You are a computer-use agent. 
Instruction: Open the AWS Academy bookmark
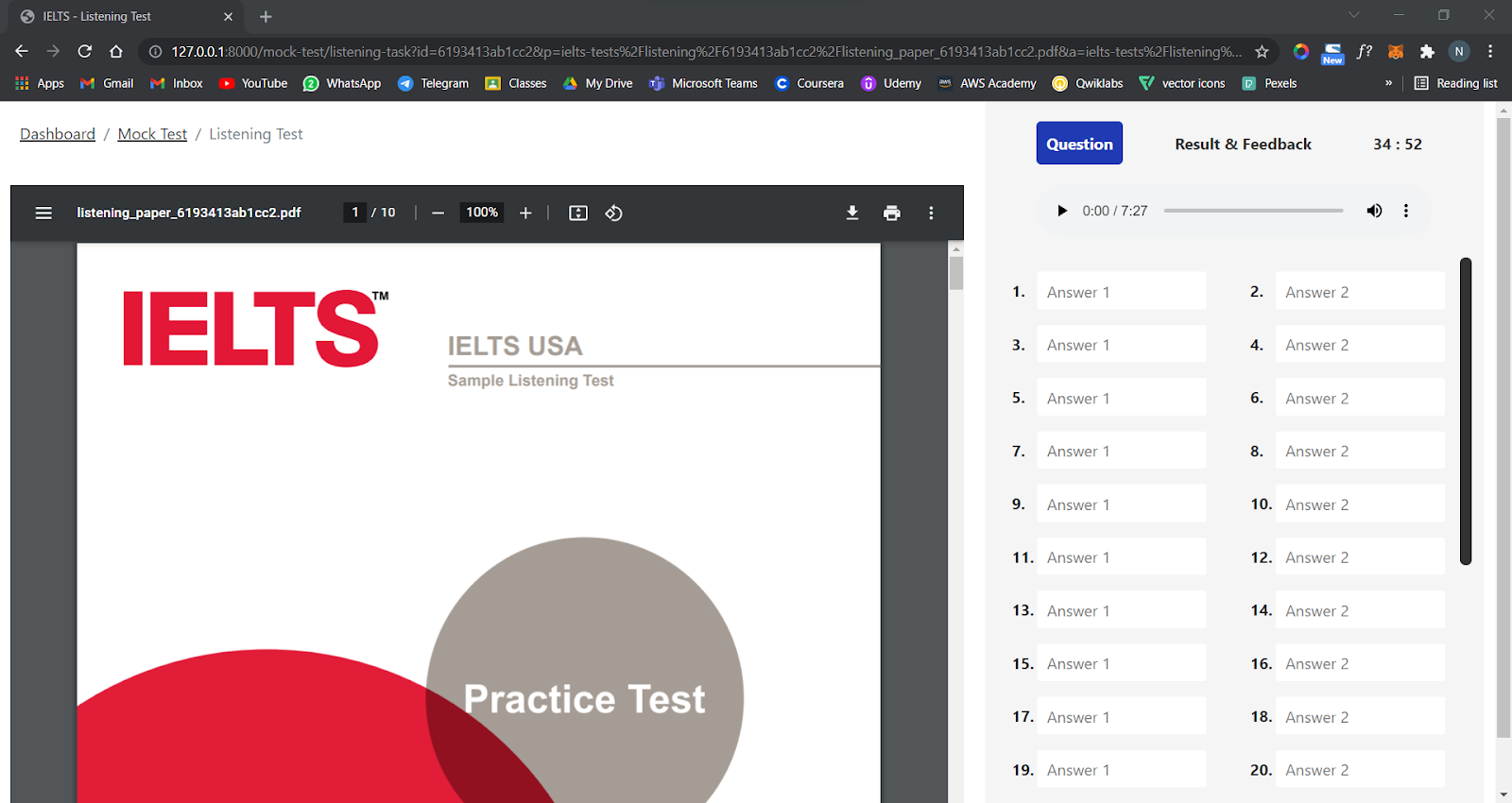pyautogui.click(x=987, y=83)
